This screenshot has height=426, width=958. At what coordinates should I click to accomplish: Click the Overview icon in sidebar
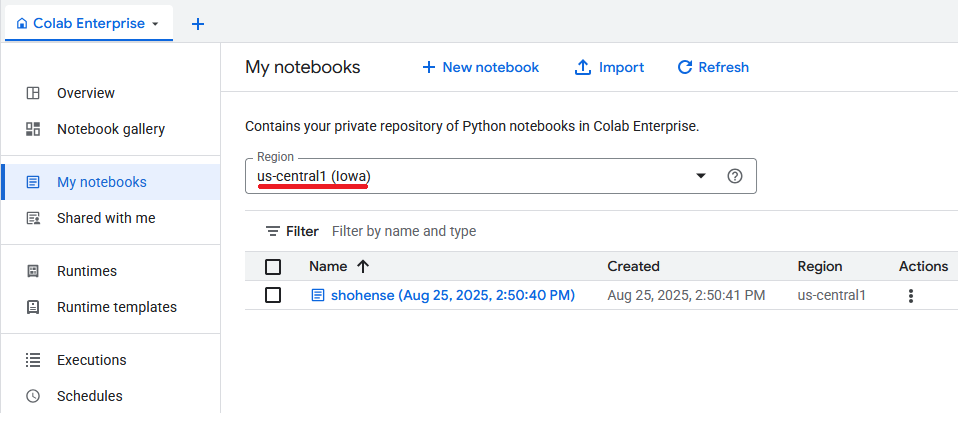[x=33, y=93]
